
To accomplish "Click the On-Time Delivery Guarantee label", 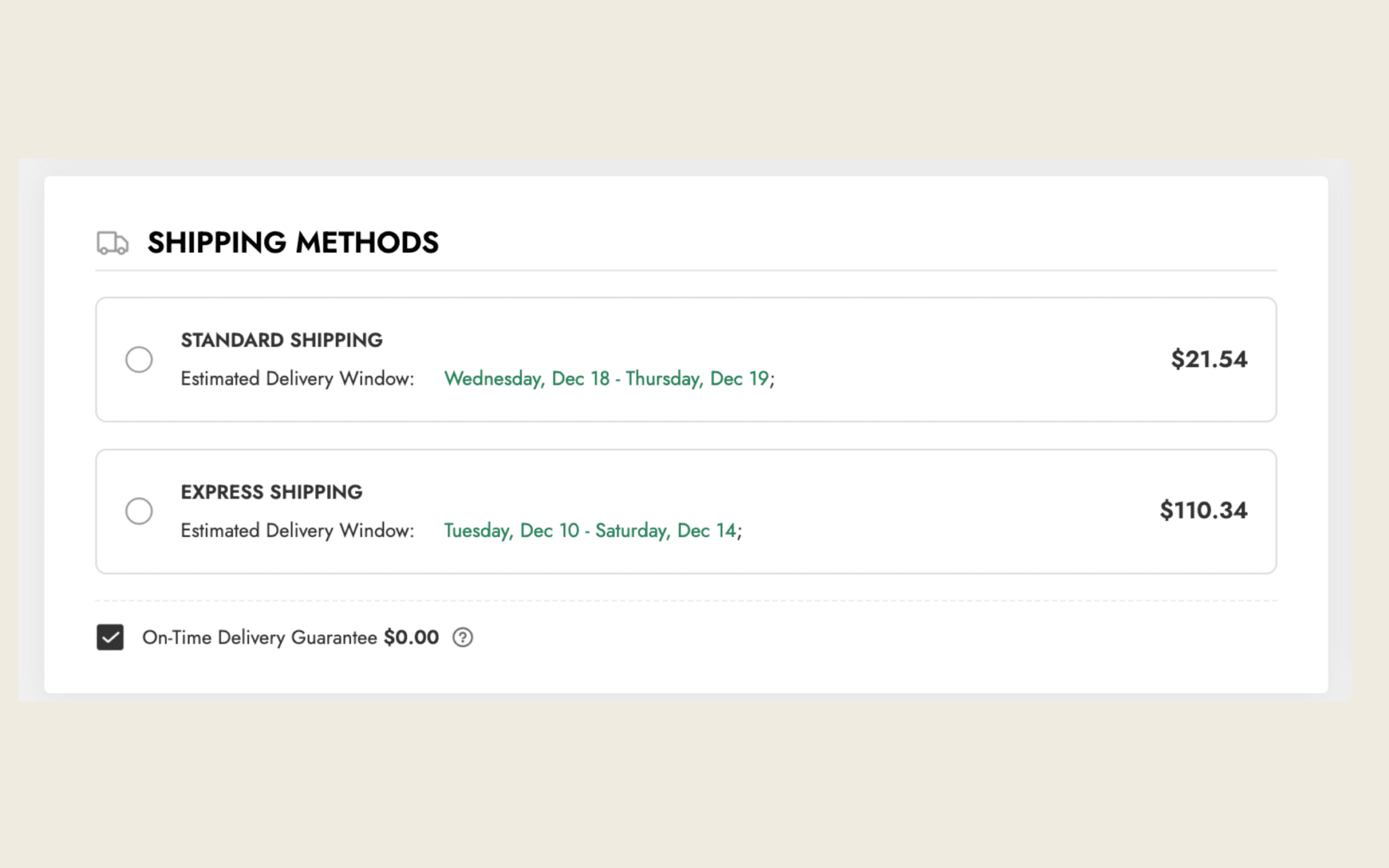I will [259, 637].
